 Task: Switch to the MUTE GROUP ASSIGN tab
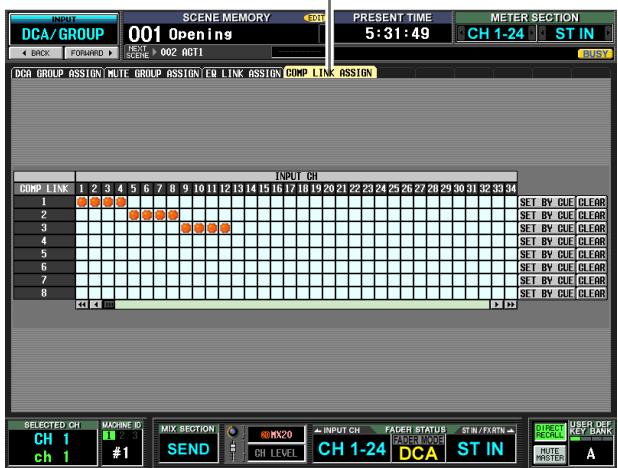click(x=153, y=73)
